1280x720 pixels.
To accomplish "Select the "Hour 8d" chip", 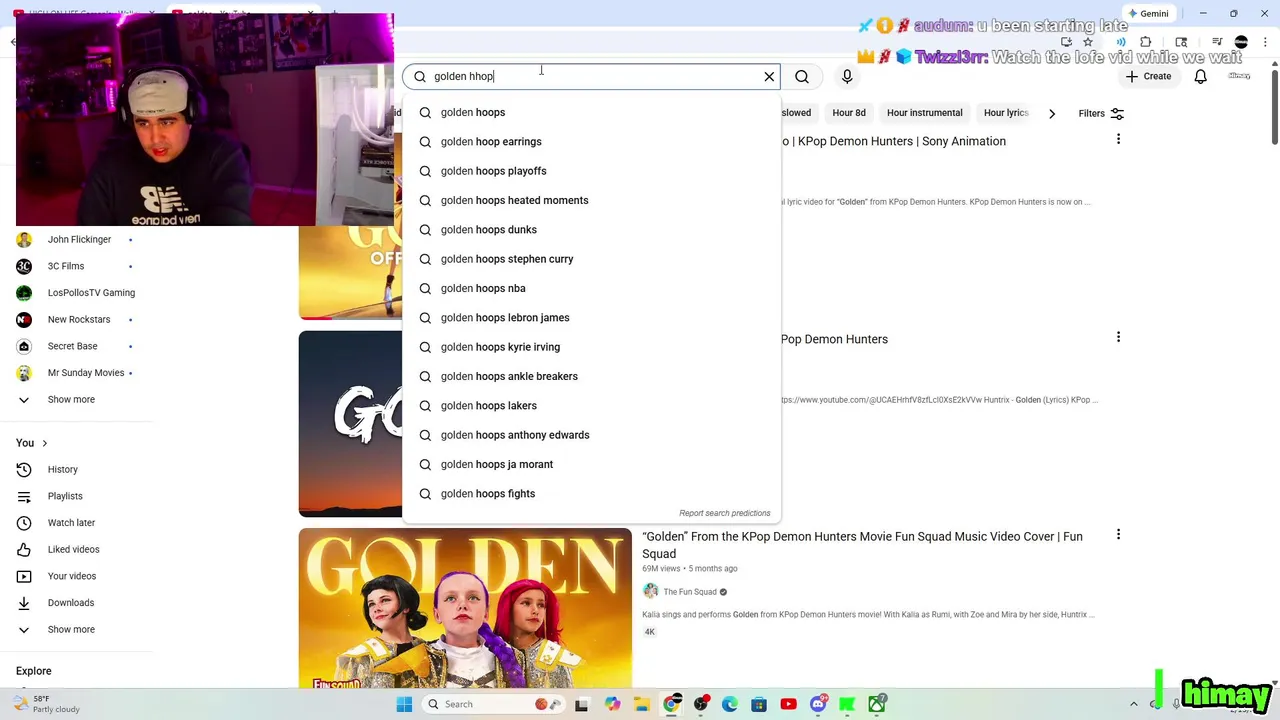I will tap(849, 113).
